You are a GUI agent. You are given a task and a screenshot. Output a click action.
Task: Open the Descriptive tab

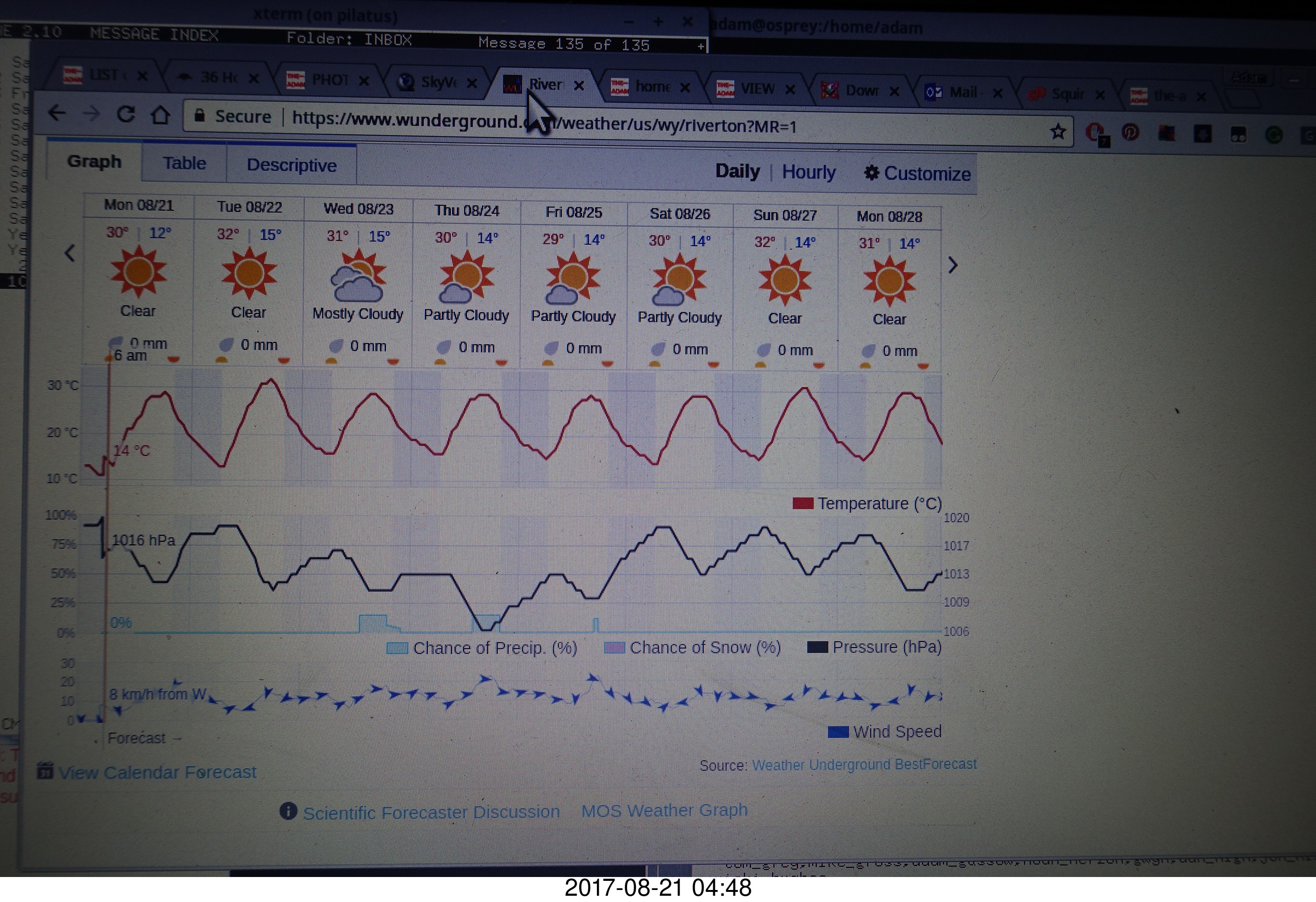pyautogui.click(x=291, y=164)
